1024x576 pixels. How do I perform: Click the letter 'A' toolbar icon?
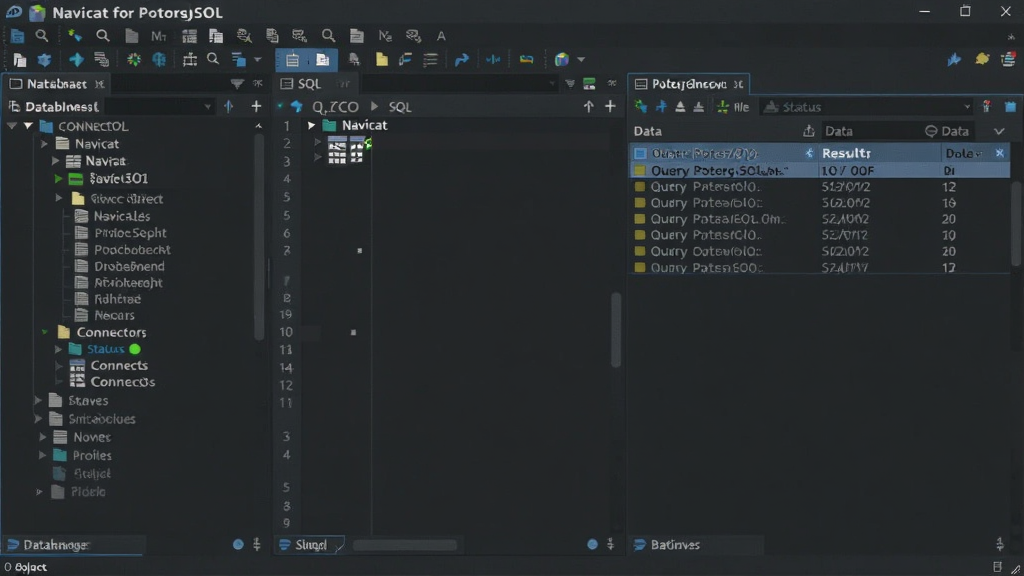[441, 36]
